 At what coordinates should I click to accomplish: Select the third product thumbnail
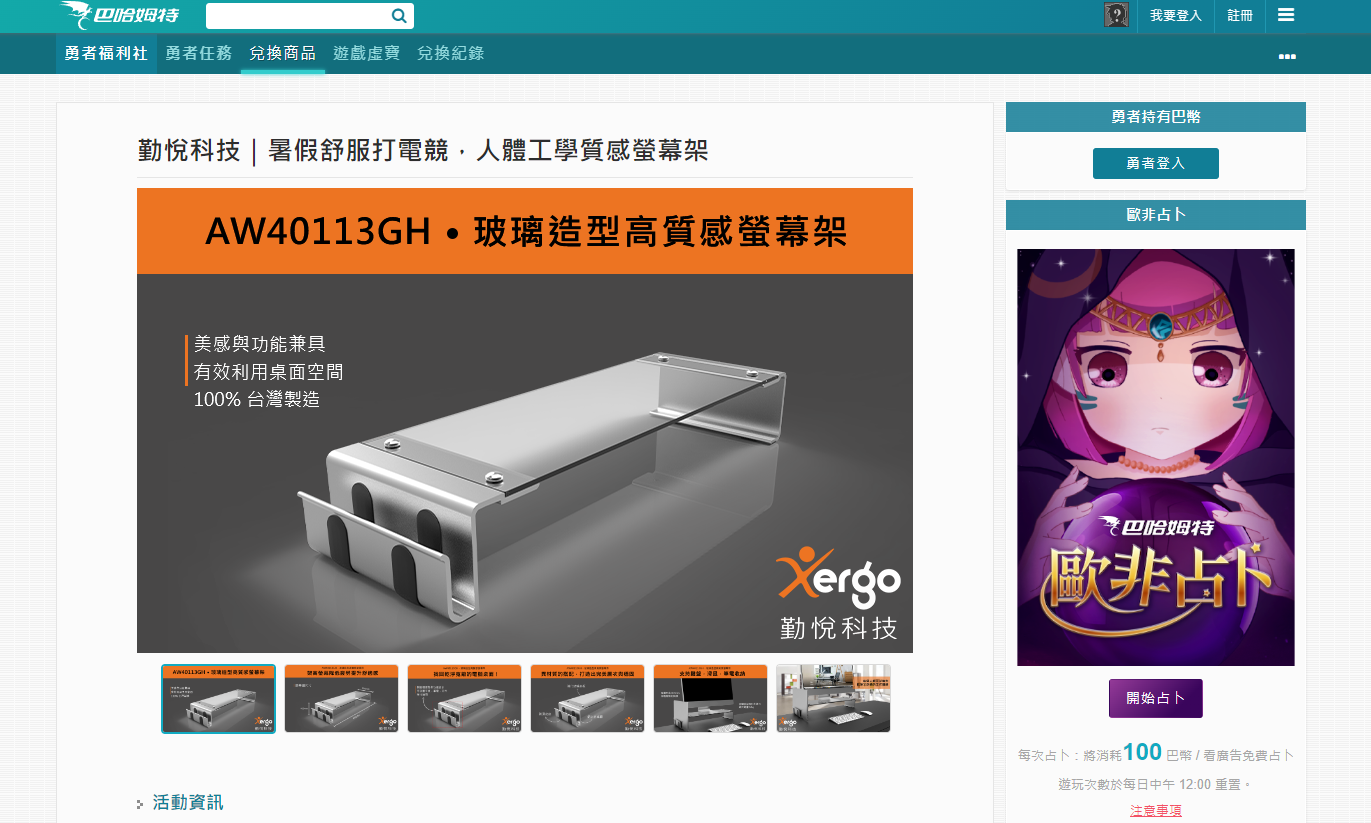464,698
